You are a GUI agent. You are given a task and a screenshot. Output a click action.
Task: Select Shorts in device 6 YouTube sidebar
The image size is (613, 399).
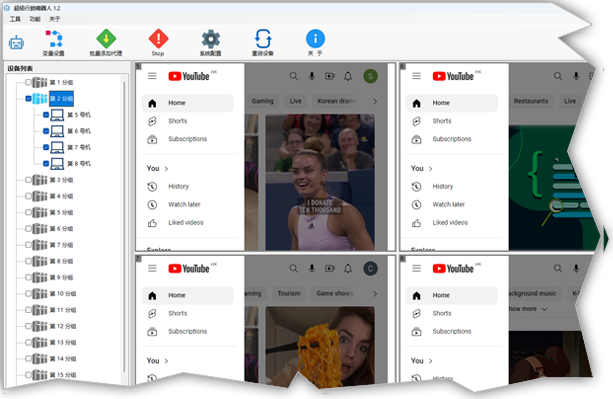(452, 121)
